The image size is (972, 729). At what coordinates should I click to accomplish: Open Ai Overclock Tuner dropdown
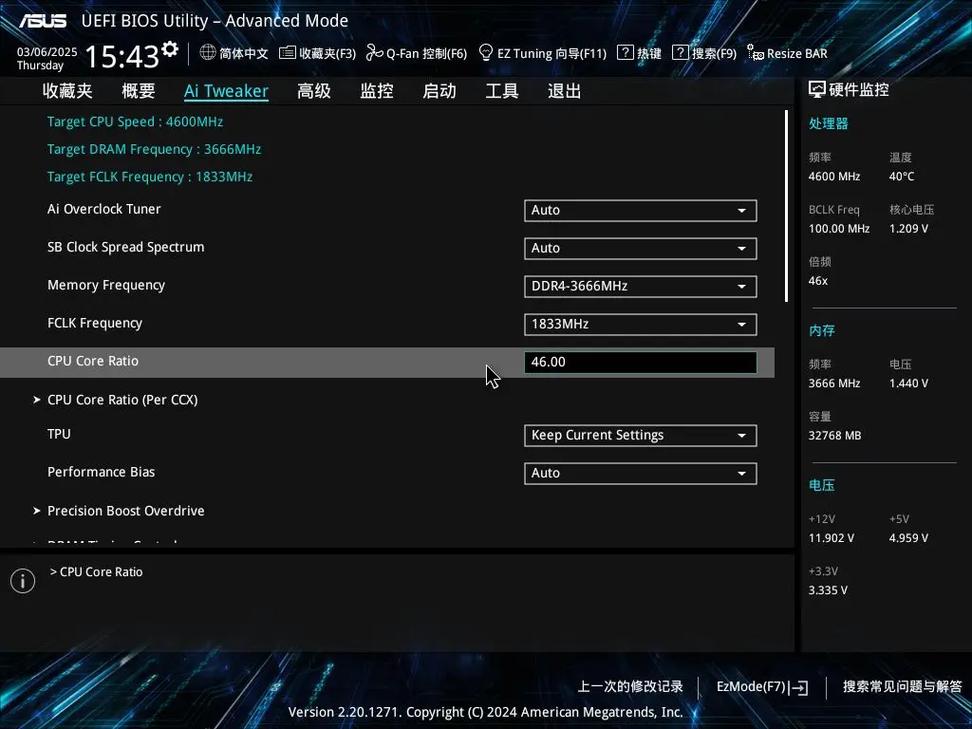pos(640,210)
